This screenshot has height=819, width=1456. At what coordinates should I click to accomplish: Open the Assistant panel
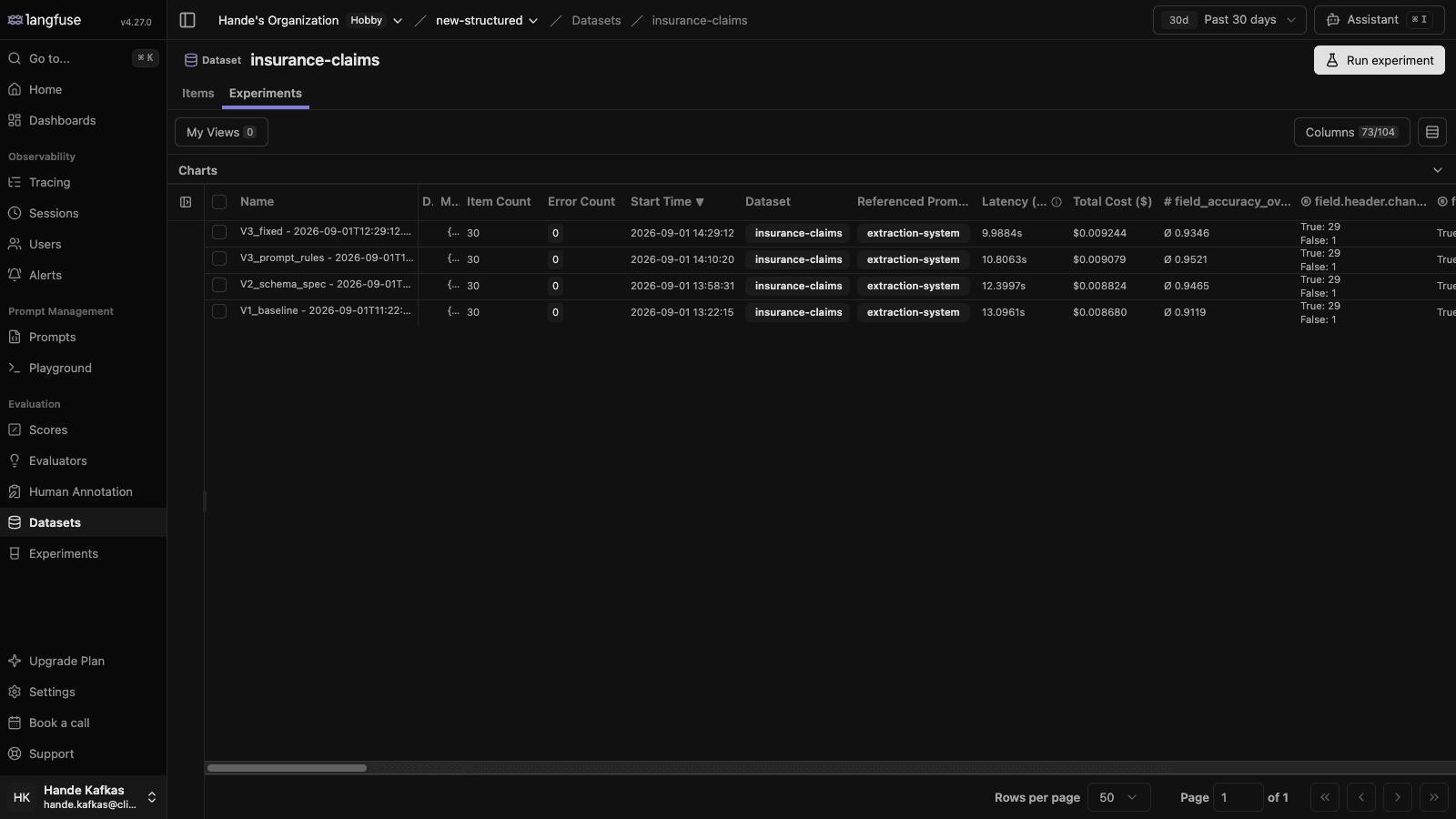(x=1379, y=20)
